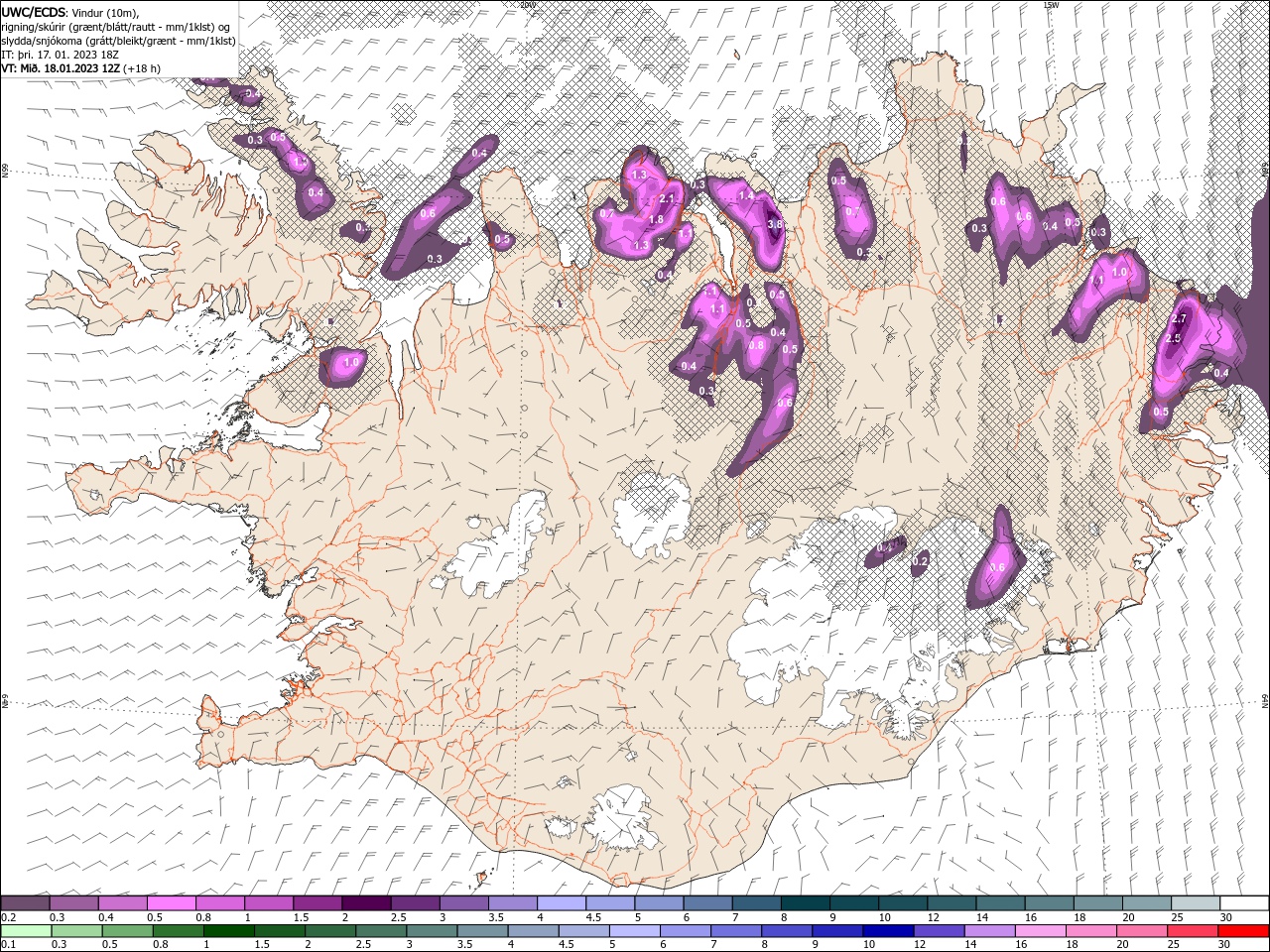Click the palest green 0.1–0.3 rain legend swatch

[x=26, y=931]
